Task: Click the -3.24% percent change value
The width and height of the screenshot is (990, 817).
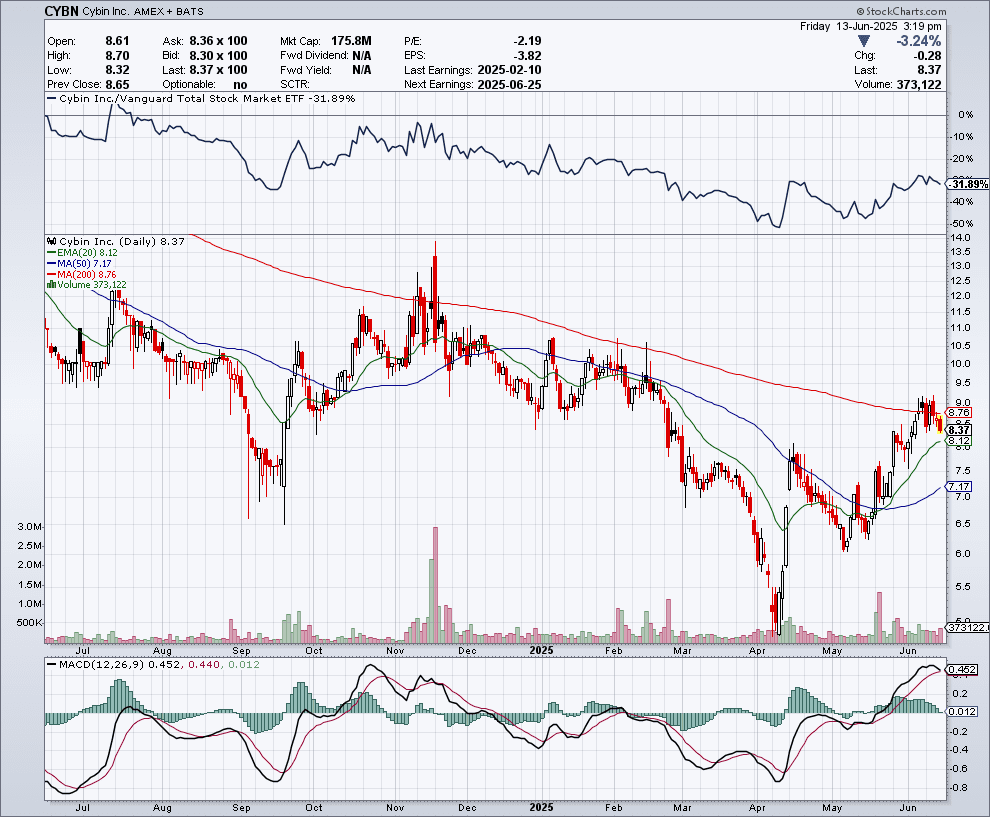Action: [x=919, y=41]
